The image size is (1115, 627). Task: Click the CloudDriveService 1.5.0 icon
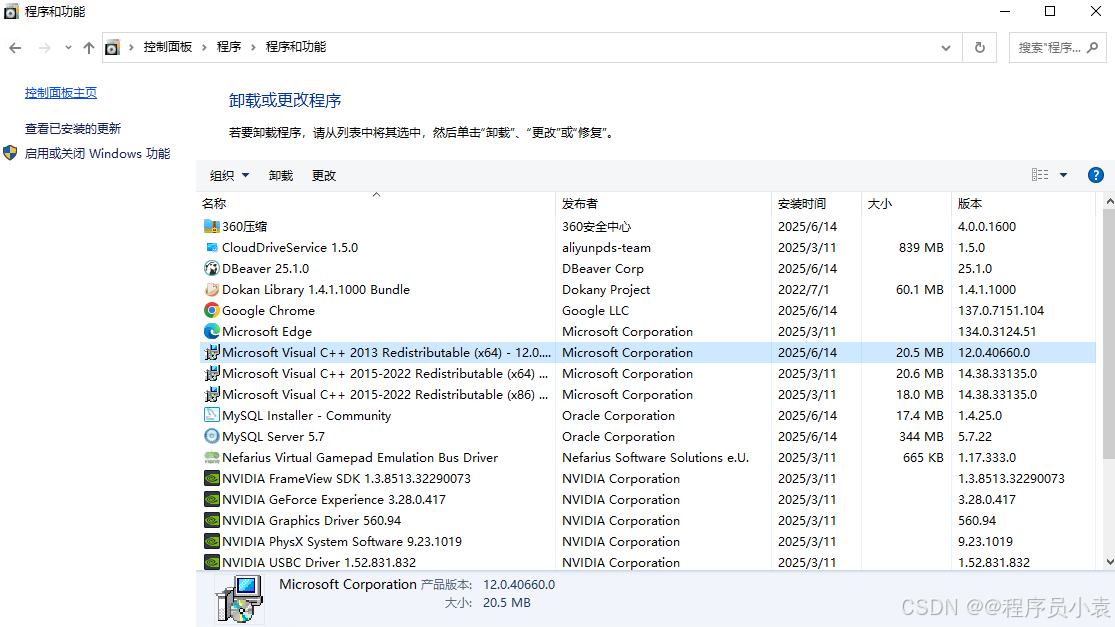[211, 247]
